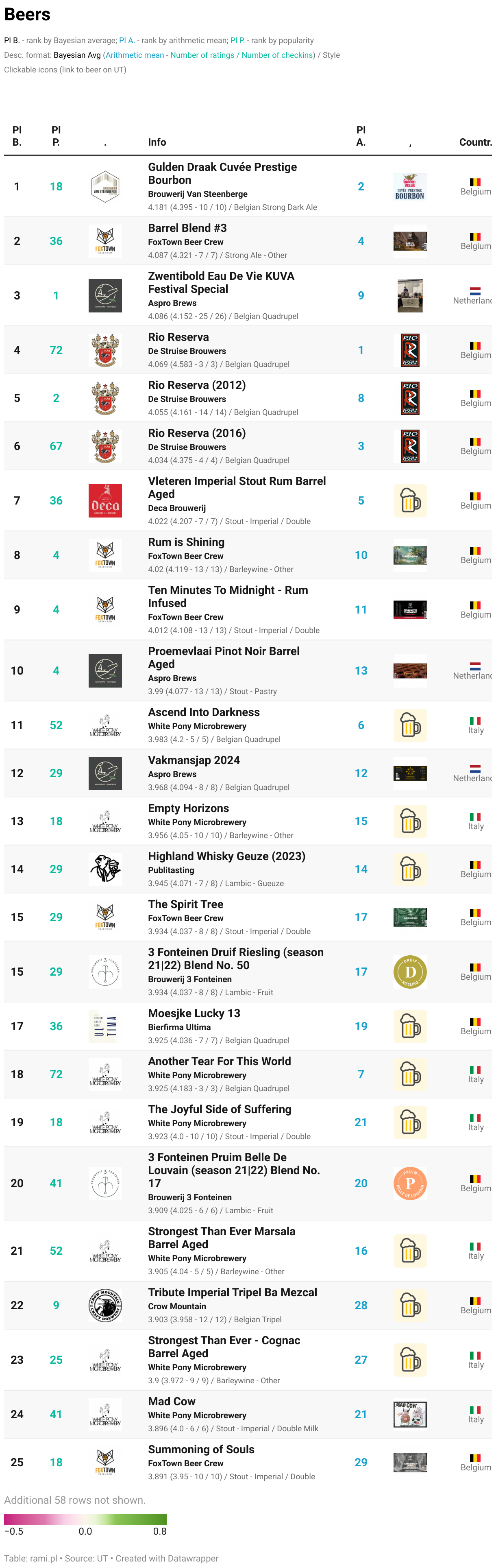This screenshot has width=496, height=1568.
Task: Sort by the Pl B. column header
Action: [17, 136]
